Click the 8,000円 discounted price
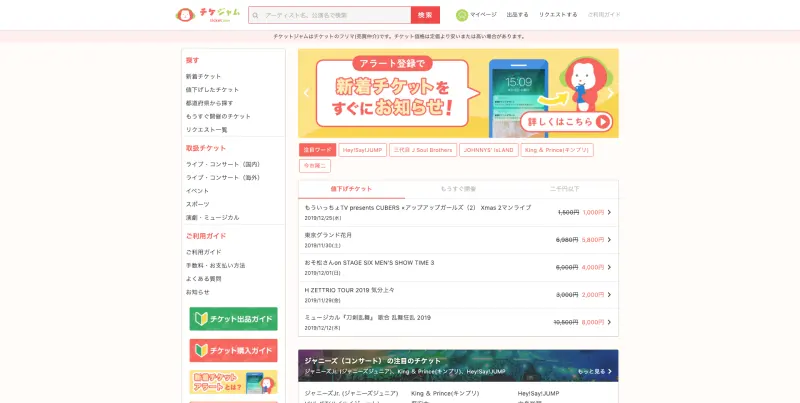Screen dimensions: 800x403 tap(593, 322)
